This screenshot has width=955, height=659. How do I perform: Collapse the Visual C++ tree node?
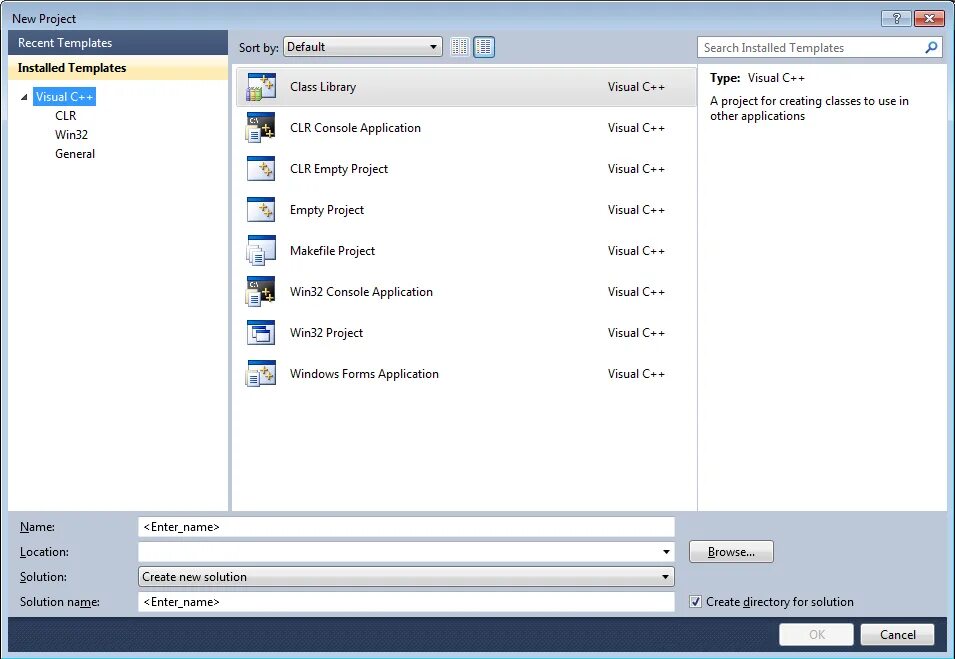coord(24,97)
